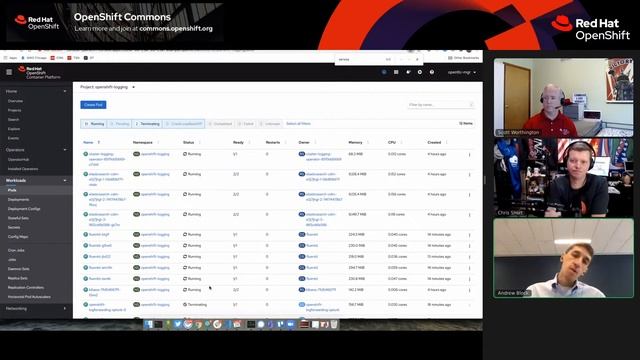Open Daemon Sets in the sidebar
640x360 pixels.
pyautogui.click(x=18, y=269)
